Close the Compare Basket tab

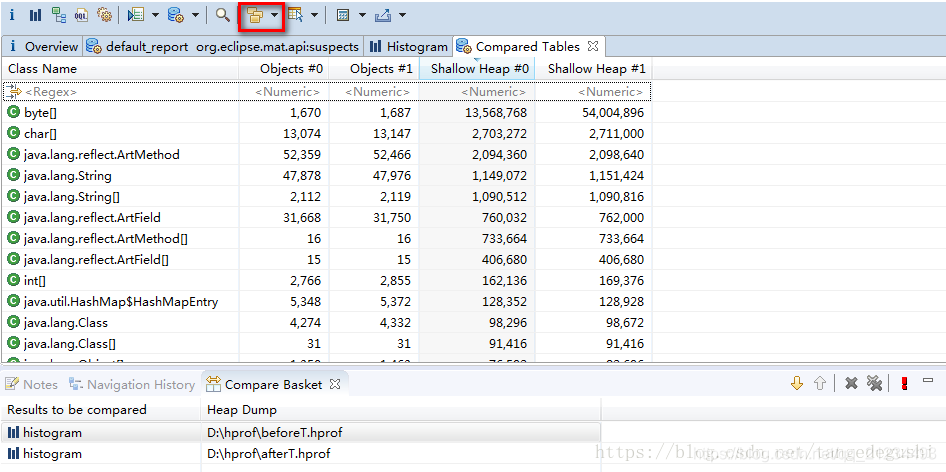(x=336, y=384)
